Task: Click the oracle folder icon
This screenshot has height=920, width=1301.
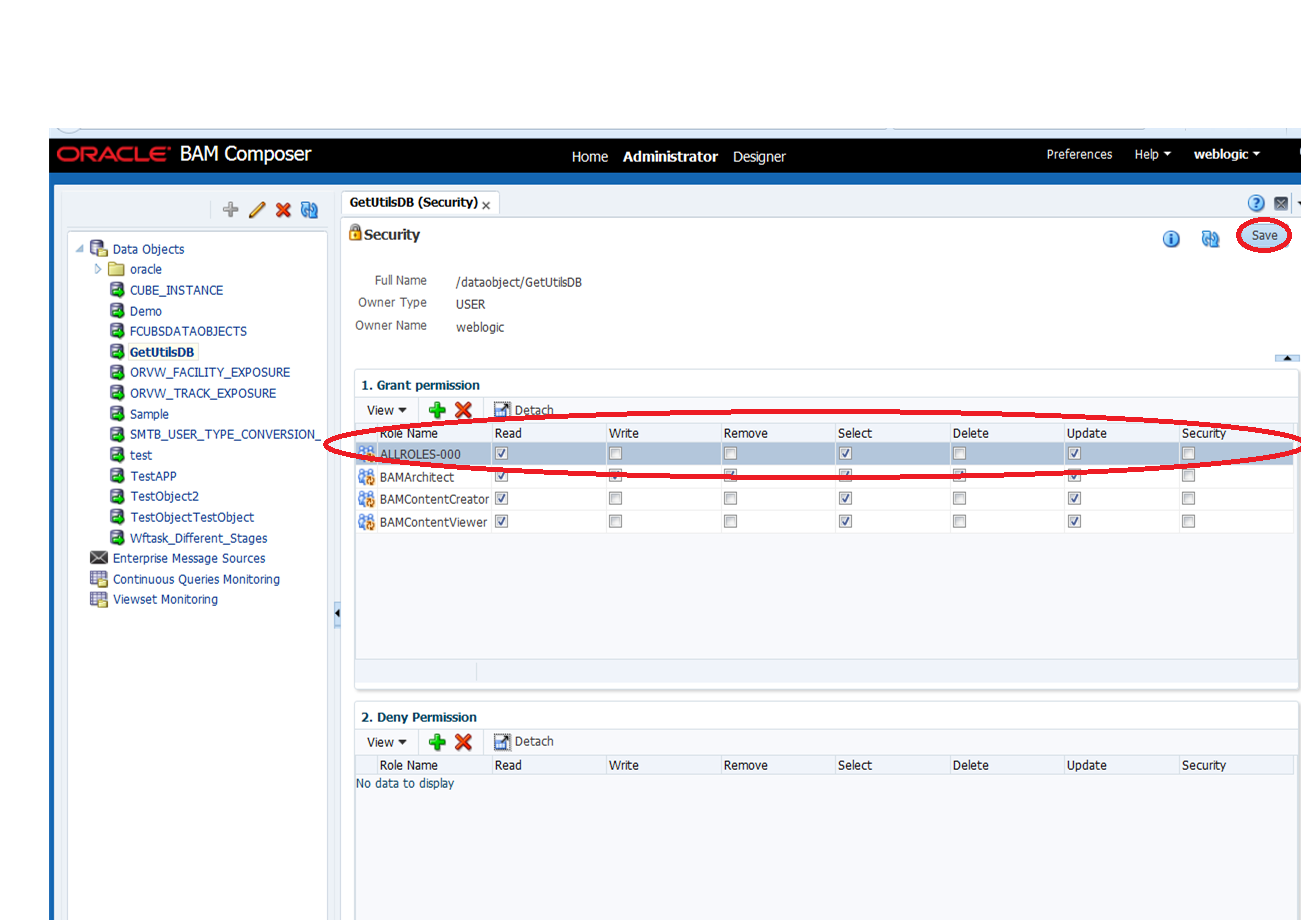Action: [116, 269]
